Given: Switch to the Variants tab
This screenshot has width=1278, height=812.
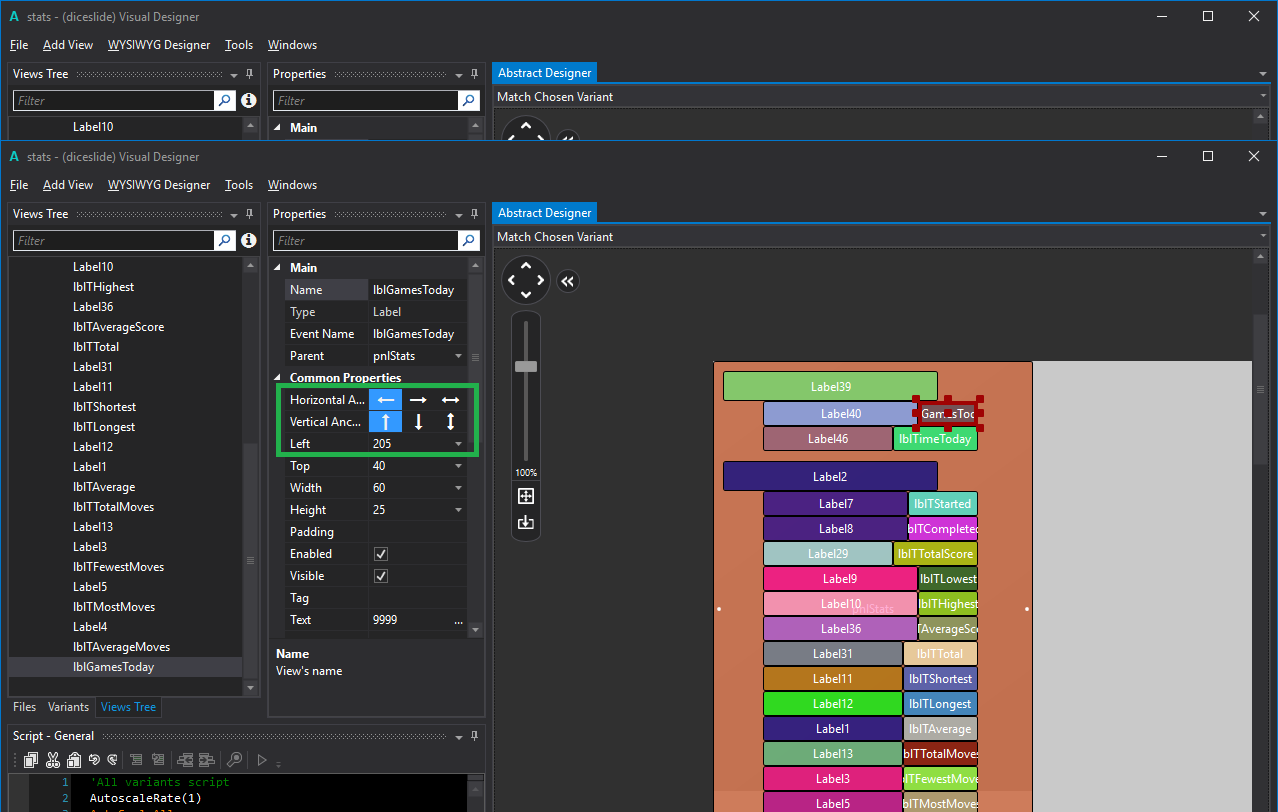Looking at the screenshot, I should point(68,707).
